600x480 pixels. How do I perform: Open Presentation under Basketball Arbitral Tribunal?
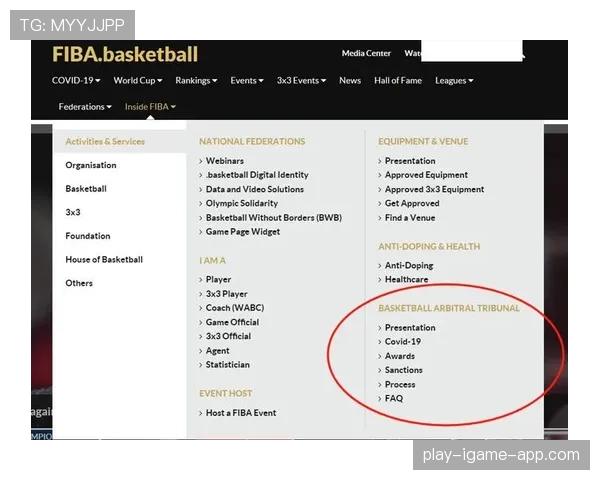click(x=410, y=328)
